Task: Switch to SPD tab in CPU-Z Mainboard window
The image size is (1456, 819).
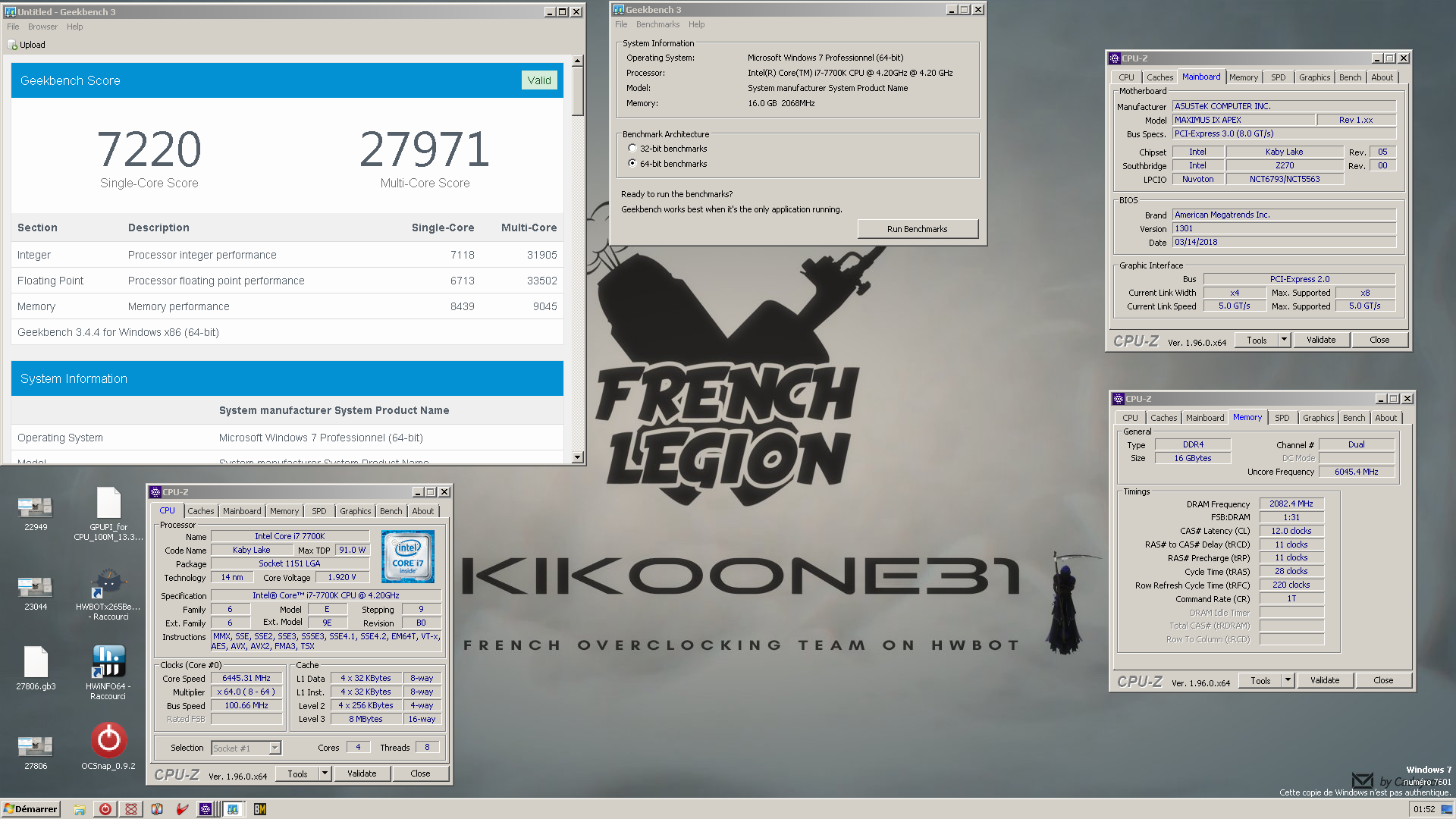Action: coord(1279,77)
